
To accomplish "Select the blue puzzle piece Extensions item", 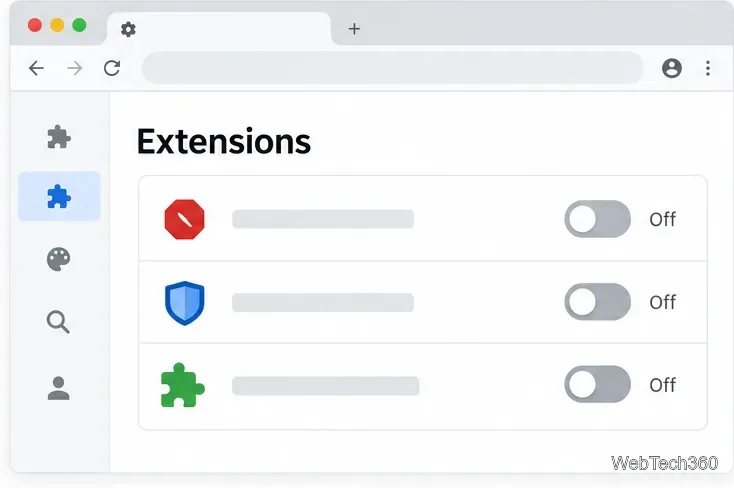I will (59, 196).
